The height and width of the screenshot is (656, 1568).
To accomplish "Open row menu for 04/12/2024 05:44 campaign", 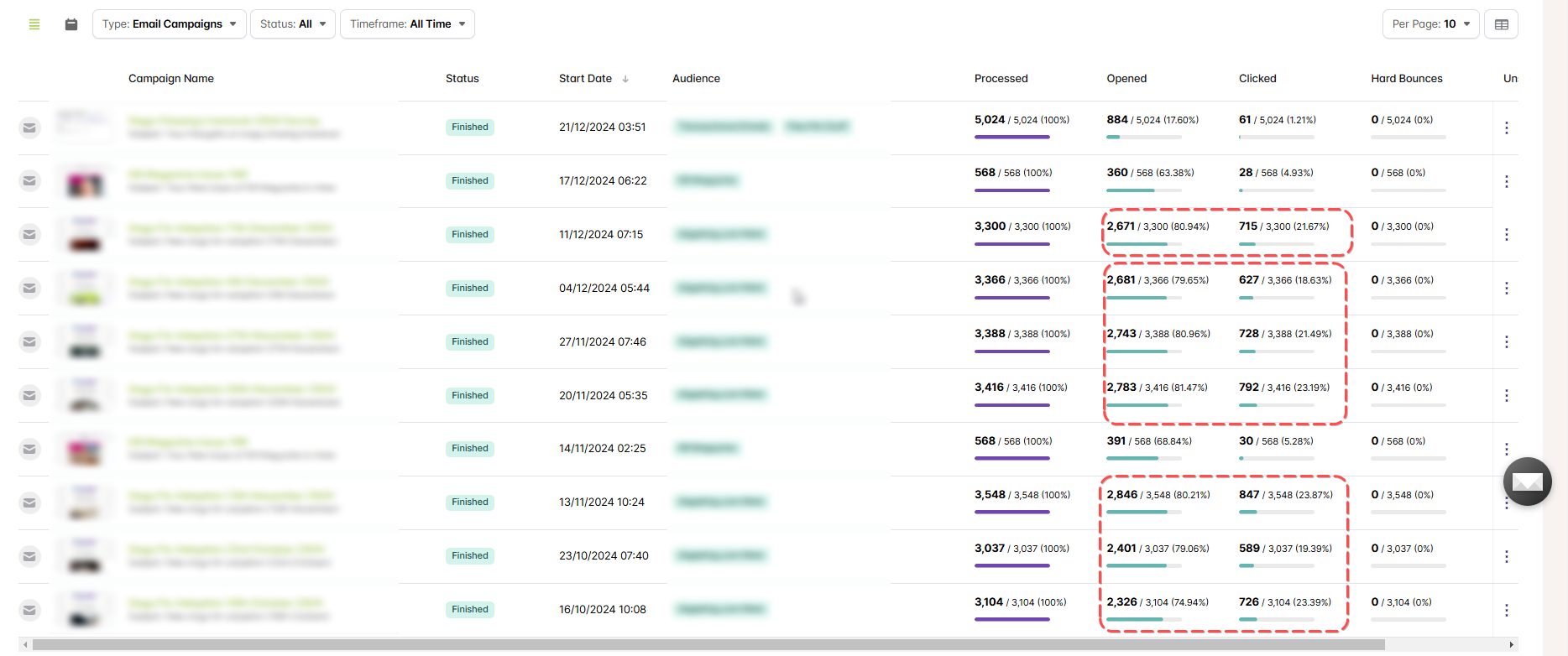I will click(1507, 289).
